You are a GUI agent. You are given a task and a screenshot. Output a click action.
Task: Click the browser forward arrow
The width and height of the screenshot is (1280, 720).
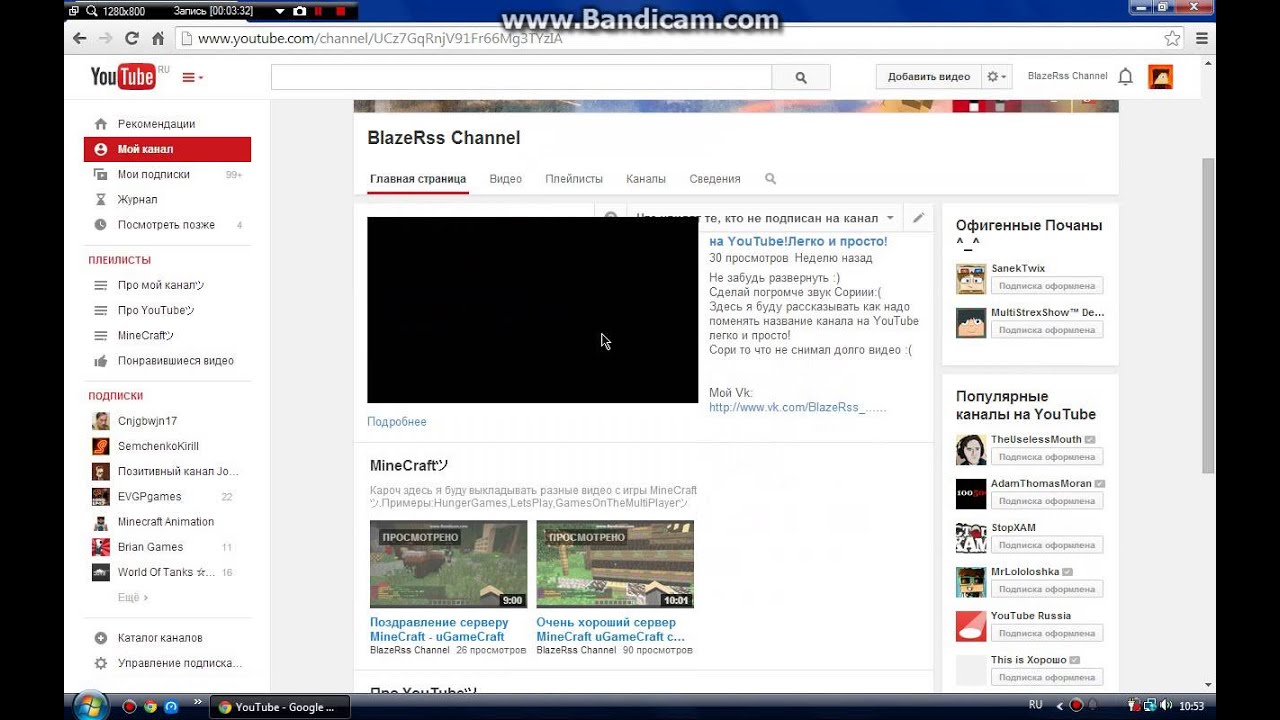pyautogui.click(x=105, y=38)
